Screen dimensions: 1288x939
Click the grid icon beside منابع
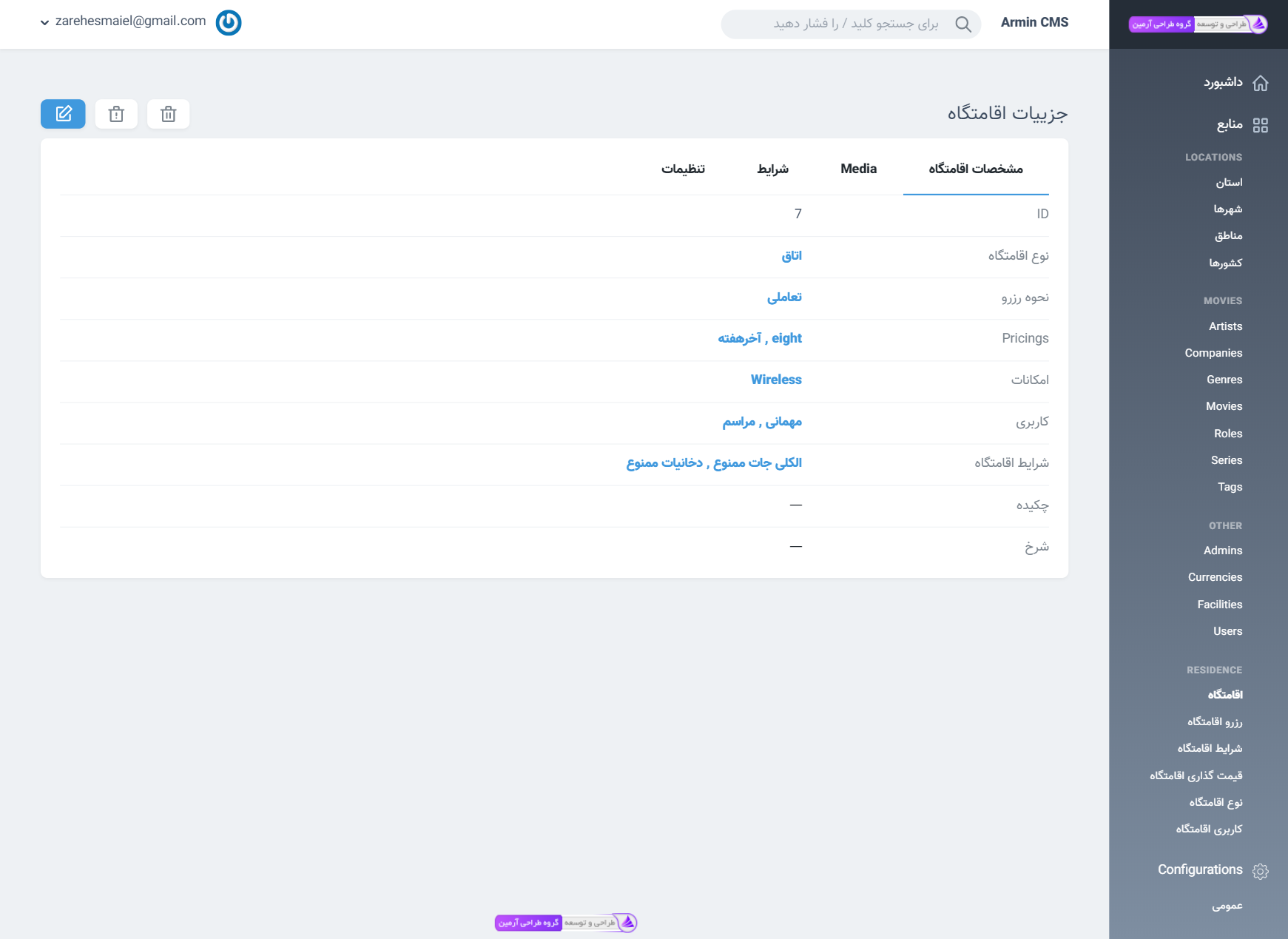1261,125
